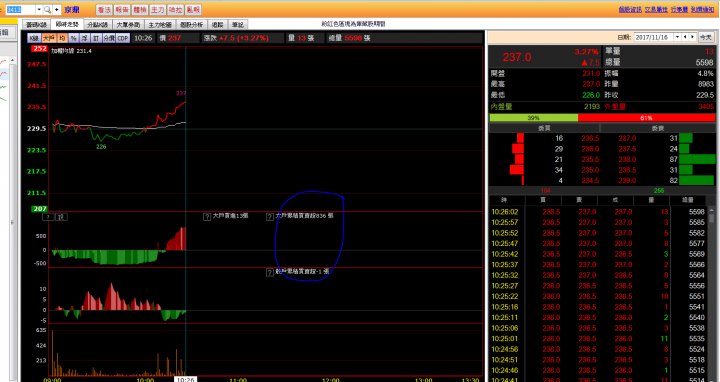The image size is (720, 382).
Task: Select the 10:26:02 trade row
Action: [x=598, y=212]
